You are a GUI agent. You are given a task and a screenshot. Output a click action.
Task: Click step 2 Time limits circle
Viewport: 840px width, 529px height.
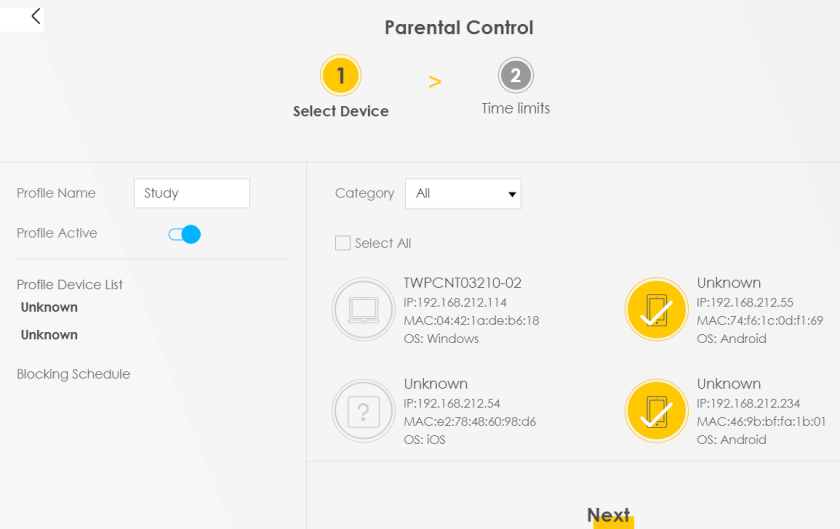tap(515, 75)
